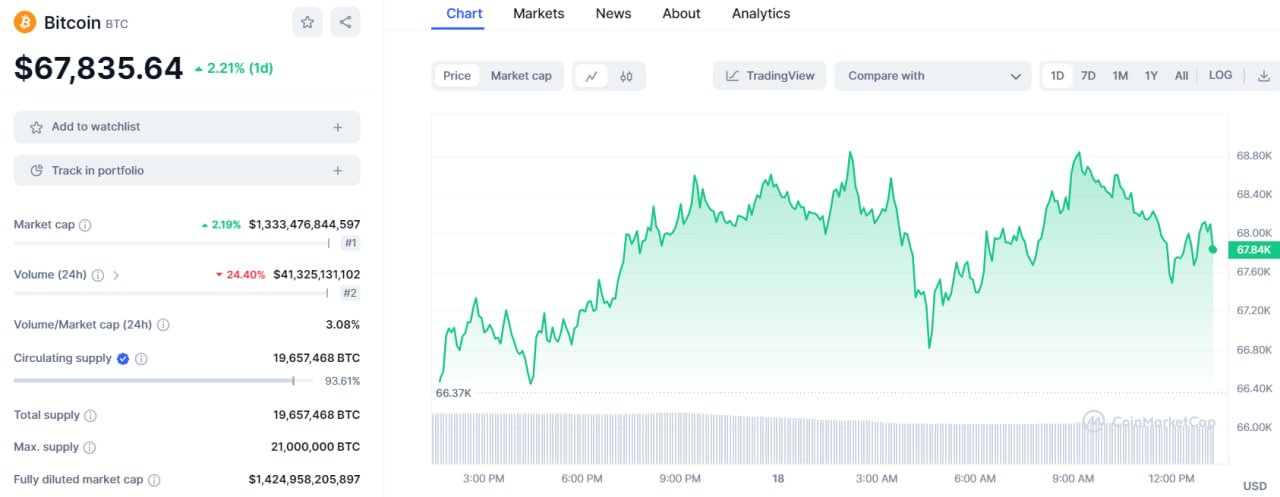Click the 66.37K low price label
Image resolution: width=1280 pixels, height=497 pixels.
click(453, 393)
